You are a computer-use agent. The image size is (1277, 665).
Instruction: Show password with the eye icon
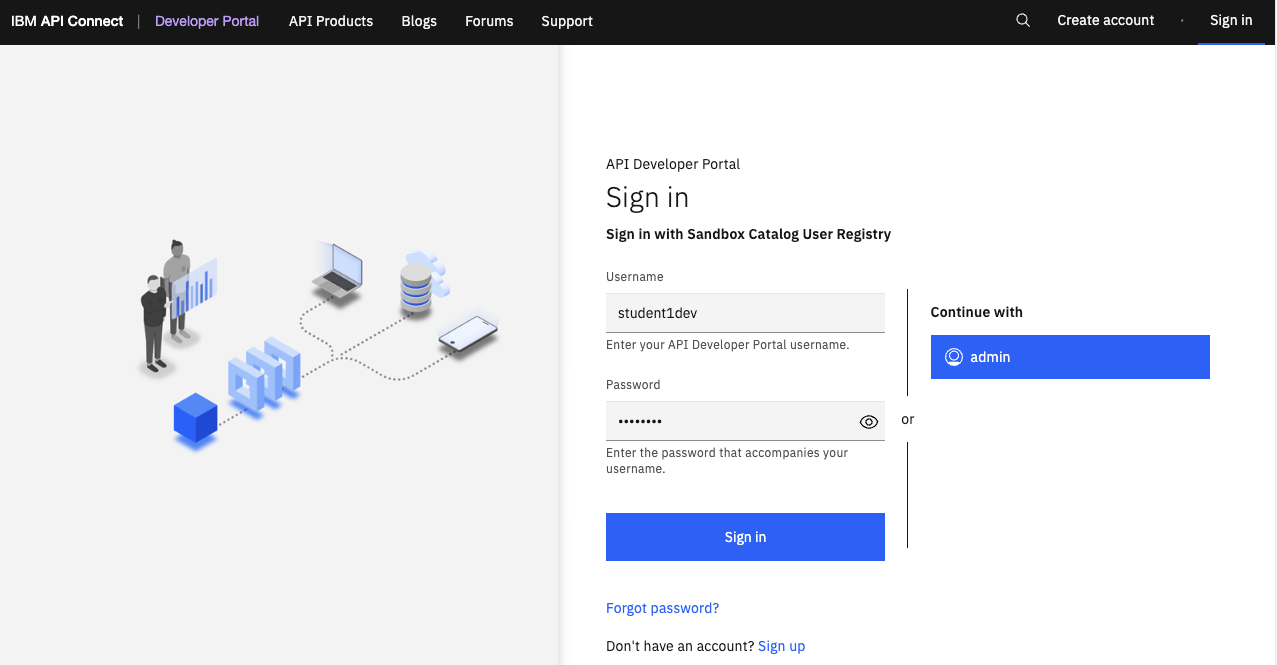(x=868, y=422)
